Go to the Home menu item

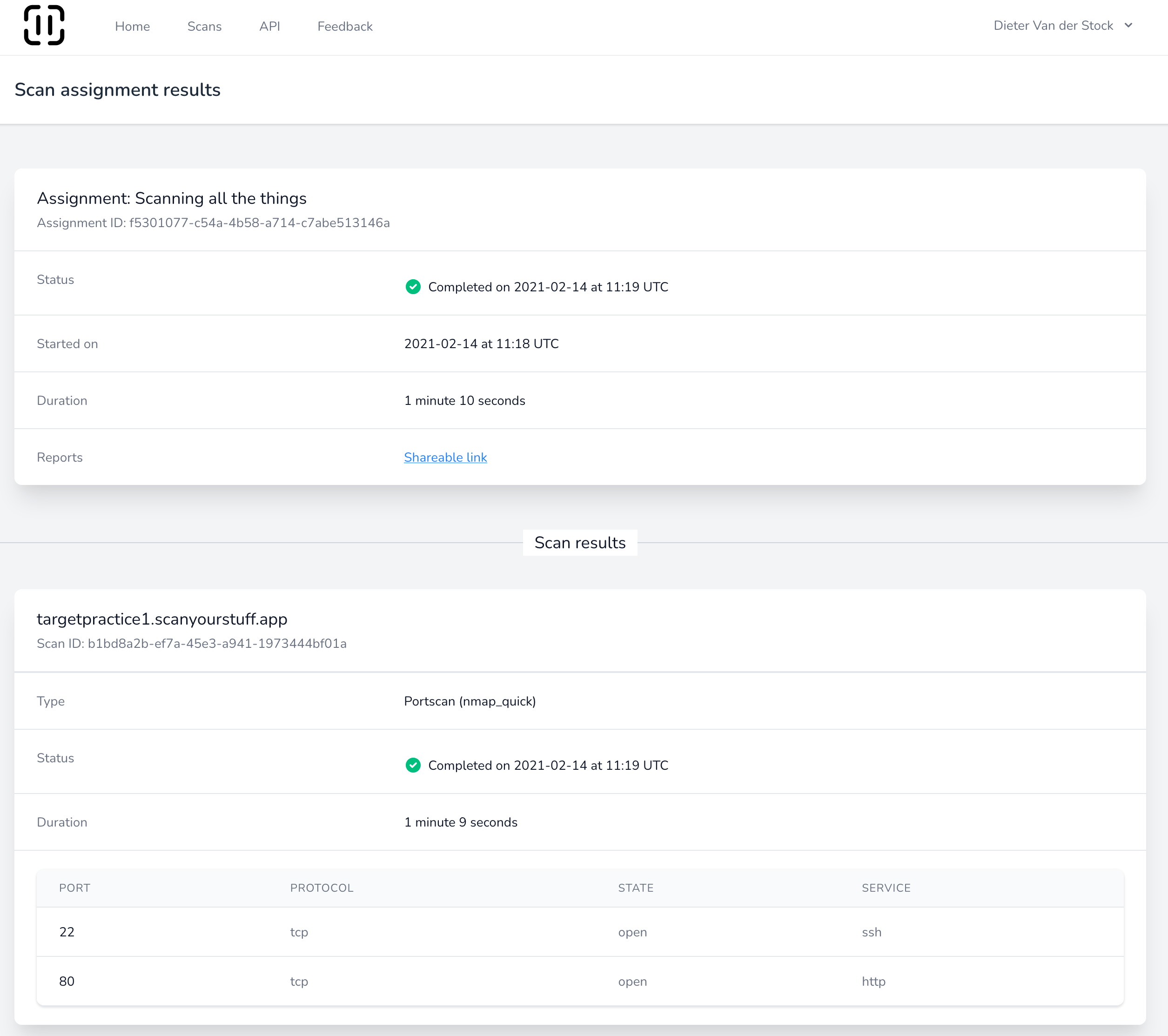132,26
